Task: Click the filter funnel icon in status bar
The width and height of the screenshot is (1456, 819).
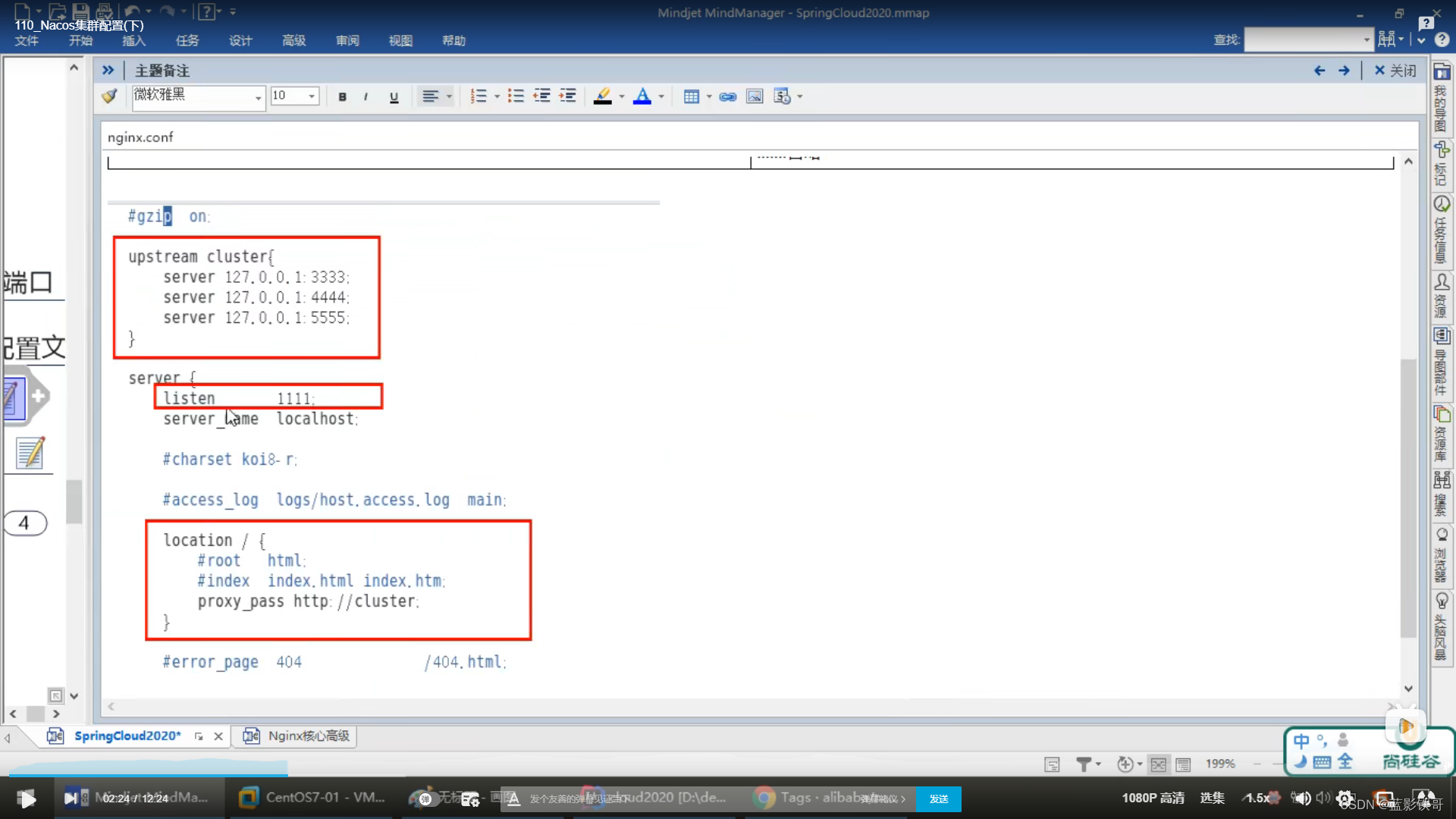Action: click(x=1084, y=764)
